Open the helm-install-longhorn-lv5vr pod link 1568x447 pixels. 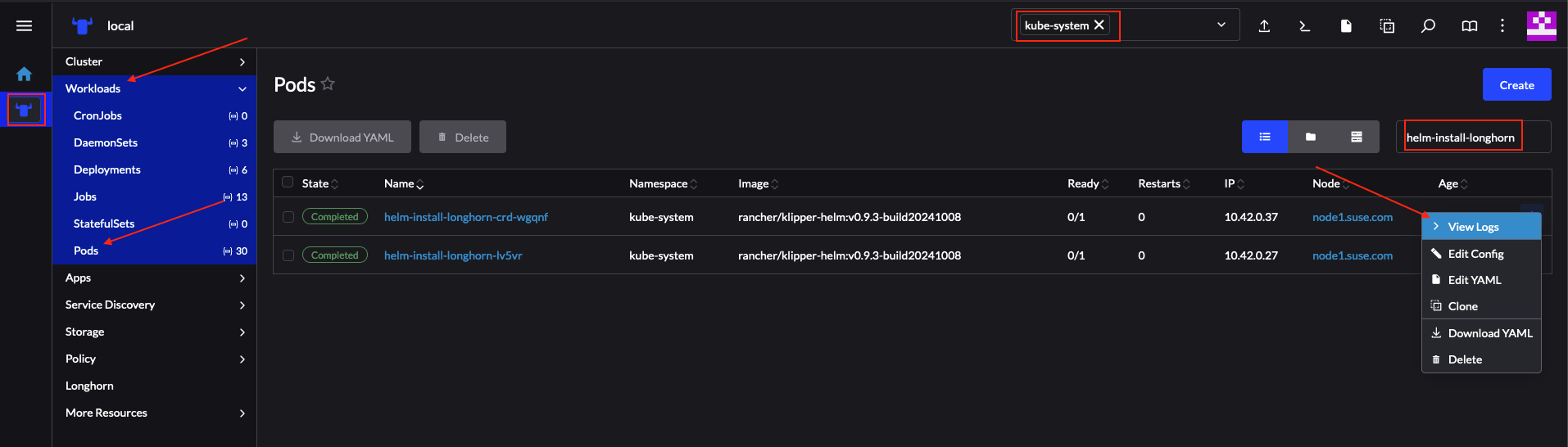[x=453, y=255]
